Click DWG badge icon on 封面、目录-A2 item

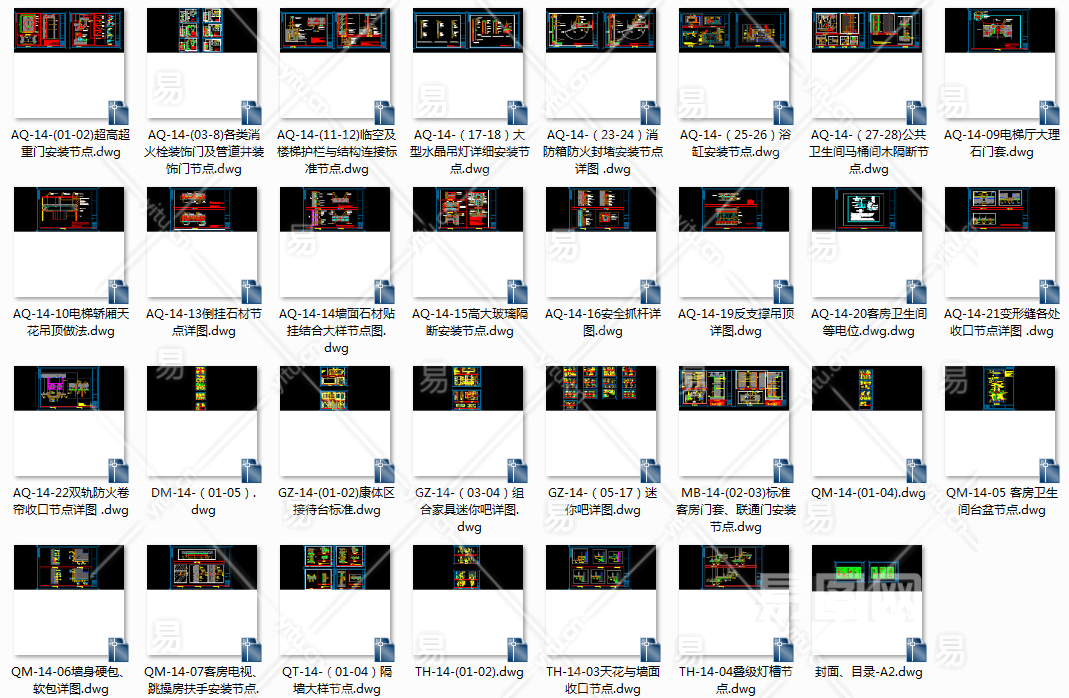pos(916,650)
